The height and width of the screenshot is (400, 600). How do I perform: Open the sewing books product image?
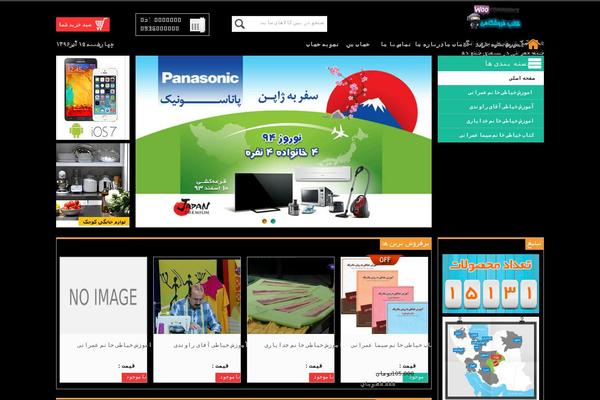[x=384, y=296]
